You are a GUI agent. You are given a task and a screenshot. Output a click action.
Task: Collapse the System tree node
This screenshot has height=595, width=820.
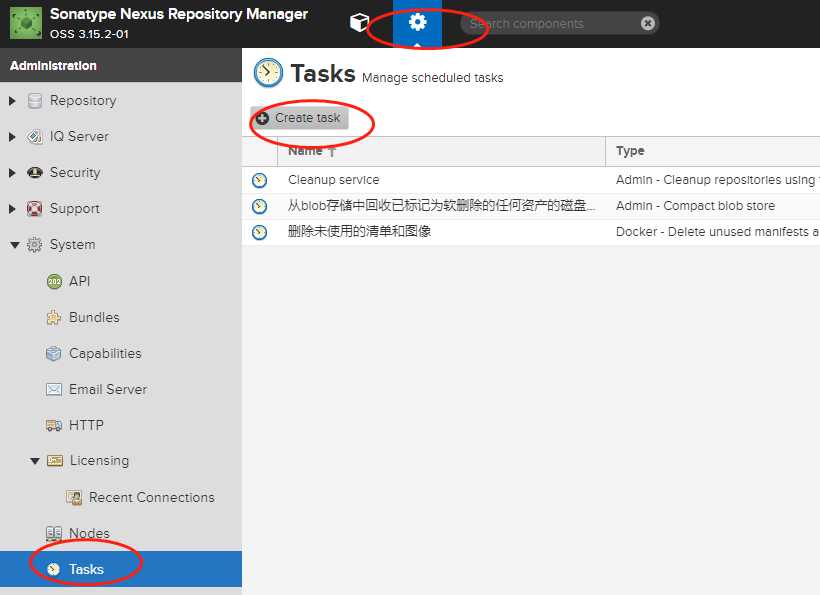15,245
